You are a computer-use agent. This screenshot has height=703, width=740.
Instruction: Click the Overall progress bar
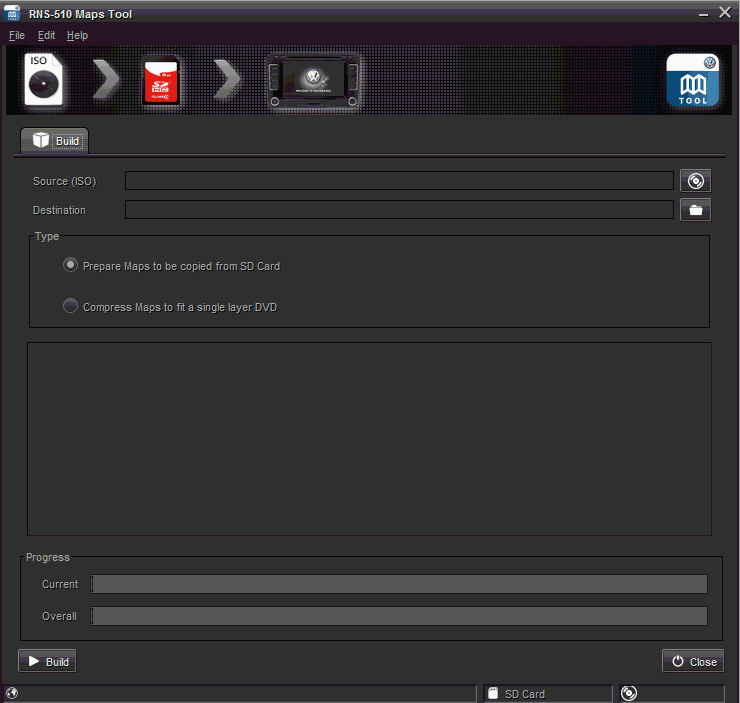coord(399,616)
